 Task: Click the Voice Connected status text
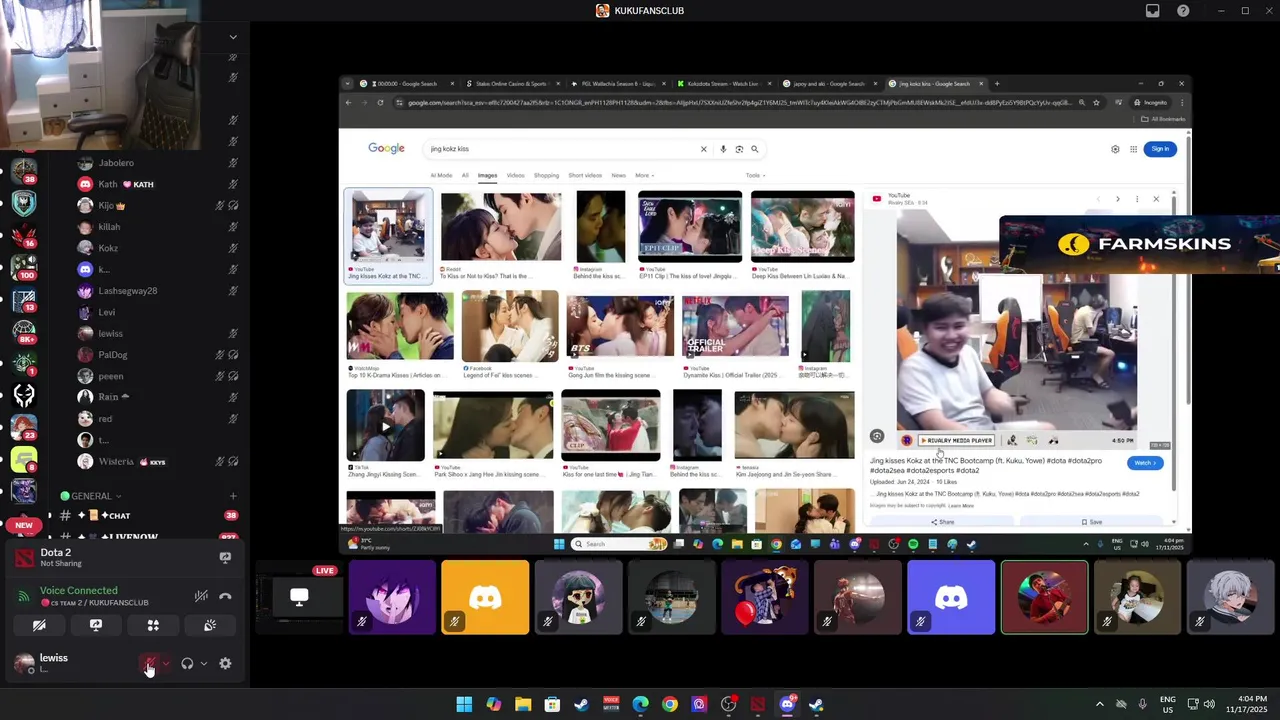pyautogui.click(x=78, y=590)
